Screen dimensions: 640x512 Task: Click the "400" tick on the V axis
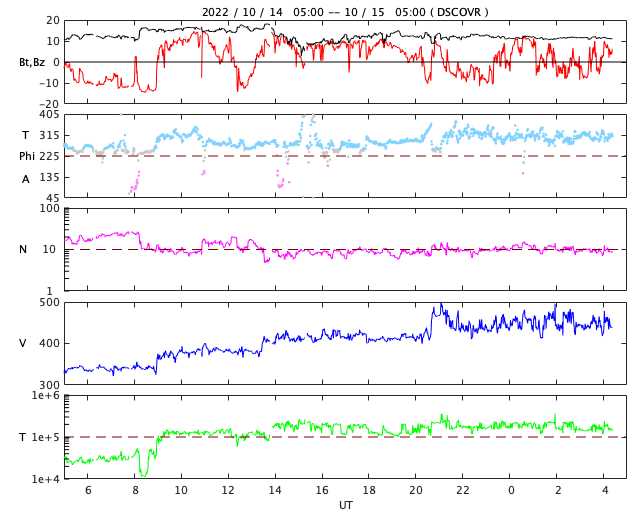49,343
